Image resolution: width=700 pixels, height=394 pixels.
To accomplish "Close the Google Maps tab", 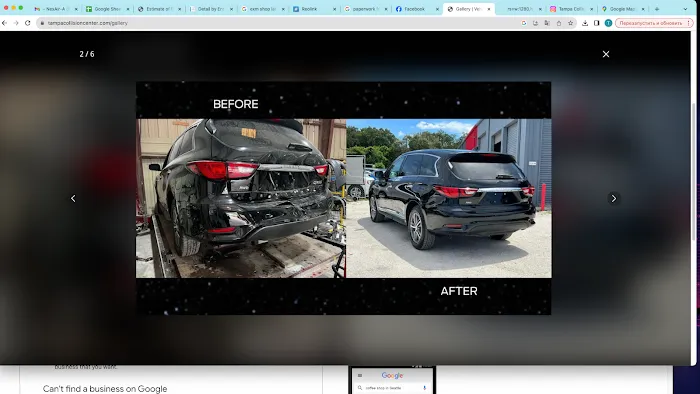I will click(x=643, y=9).
